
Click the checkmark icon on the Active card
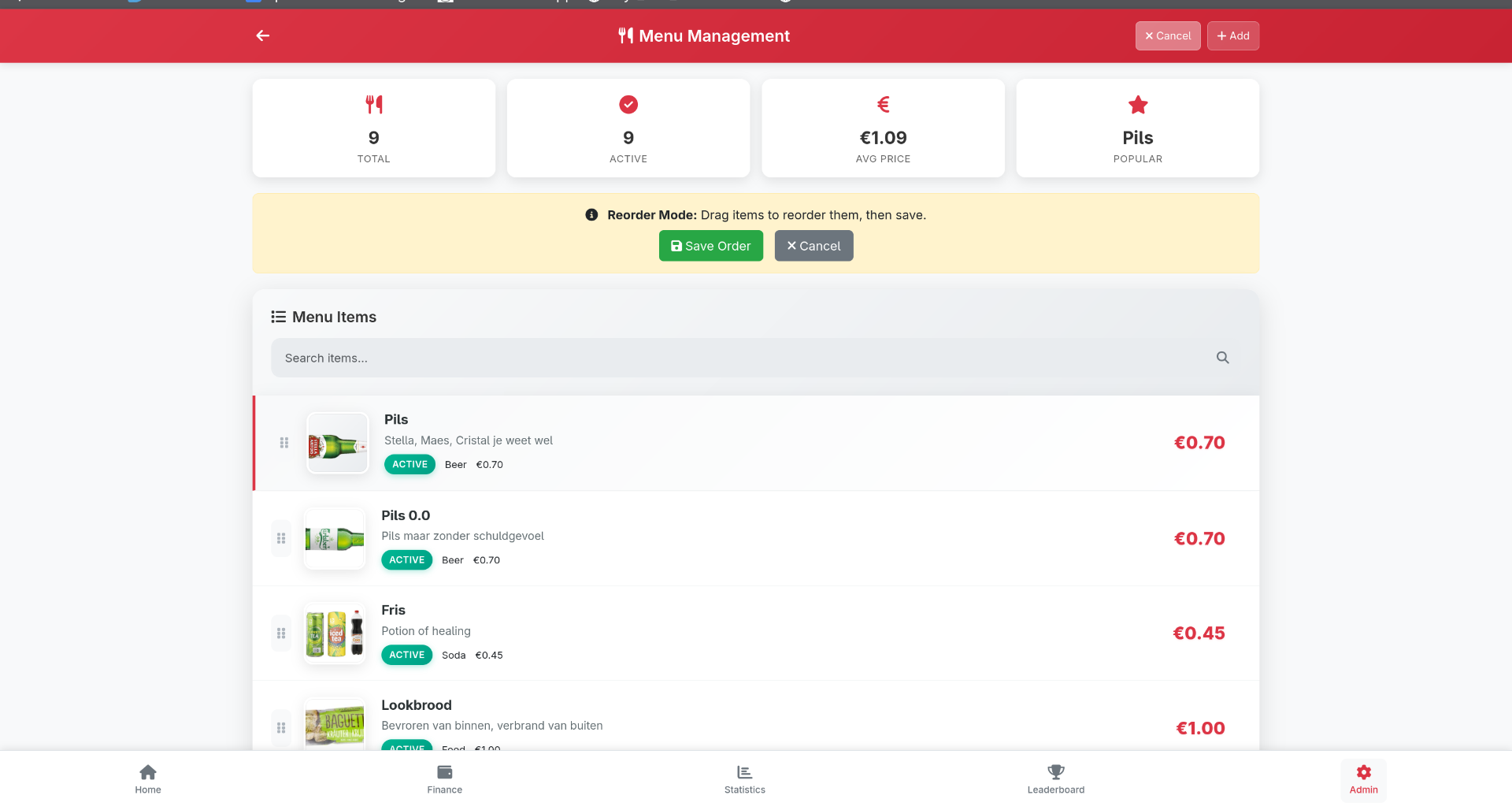click(628, 104)
